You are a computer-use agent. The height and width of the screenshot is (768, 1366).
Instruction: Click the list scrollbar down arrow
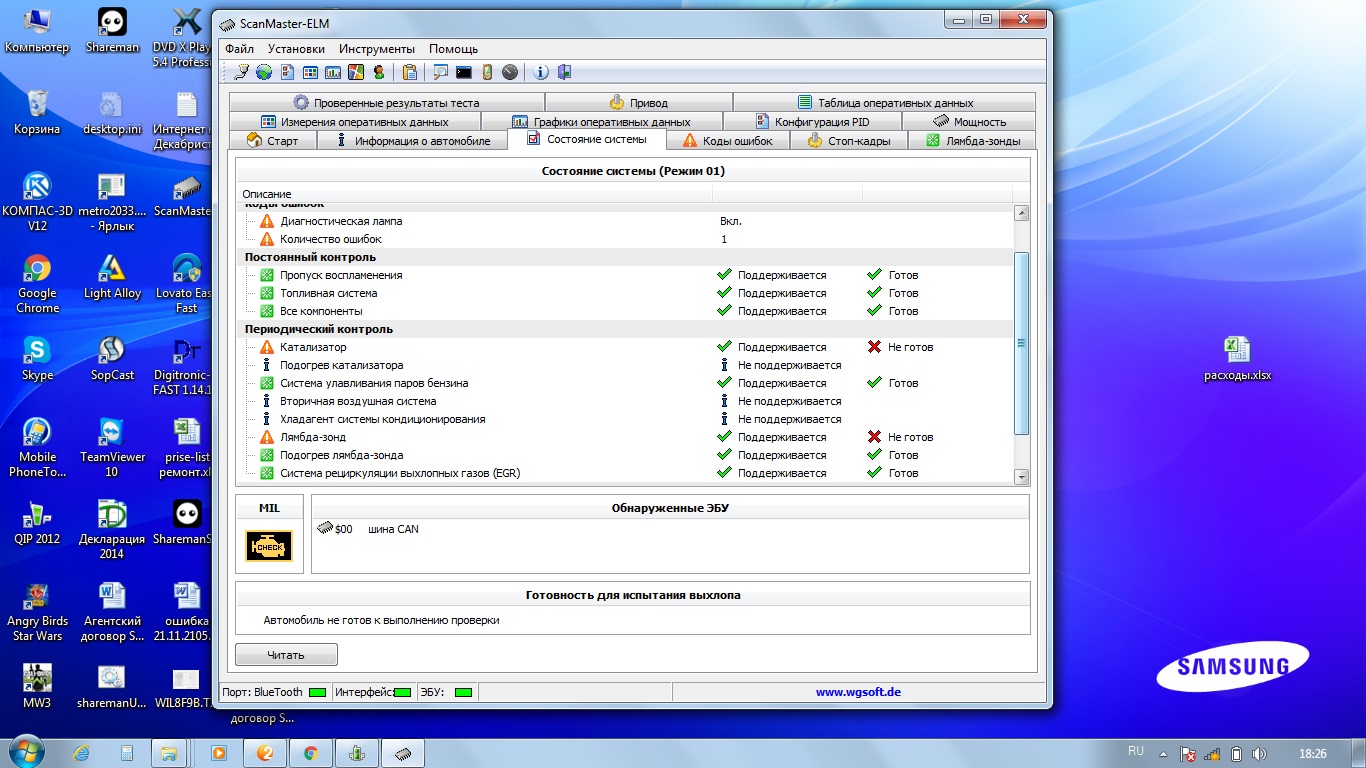pyautogui.click(x=1021, y=477)
